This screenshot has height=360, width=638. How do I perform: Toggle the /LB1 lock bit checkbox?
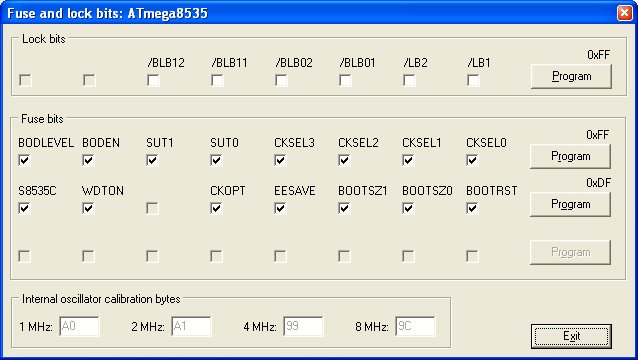pos(473,81)
